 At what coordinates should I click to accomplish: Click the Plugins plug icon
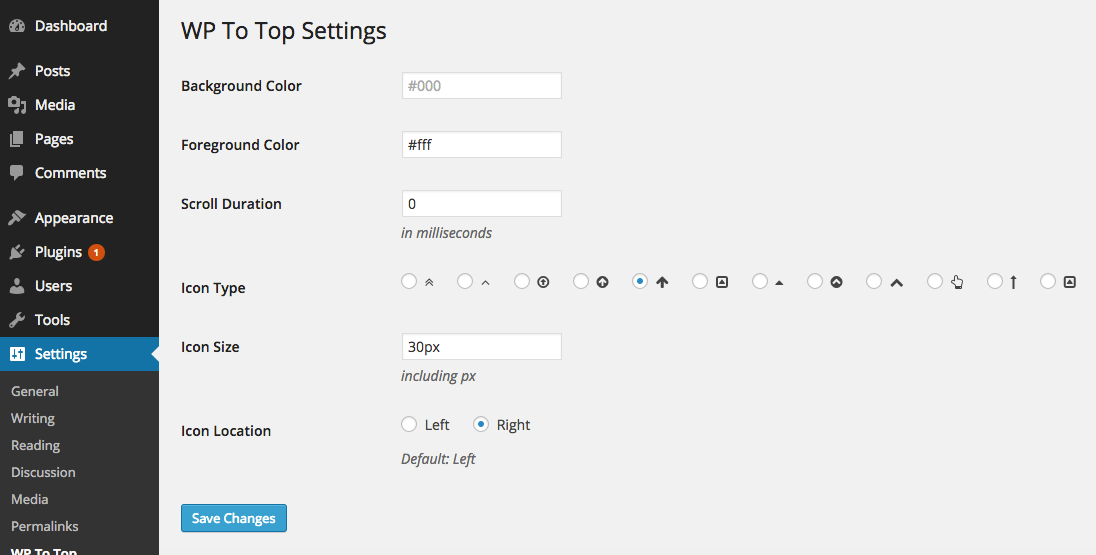point(17,252)
